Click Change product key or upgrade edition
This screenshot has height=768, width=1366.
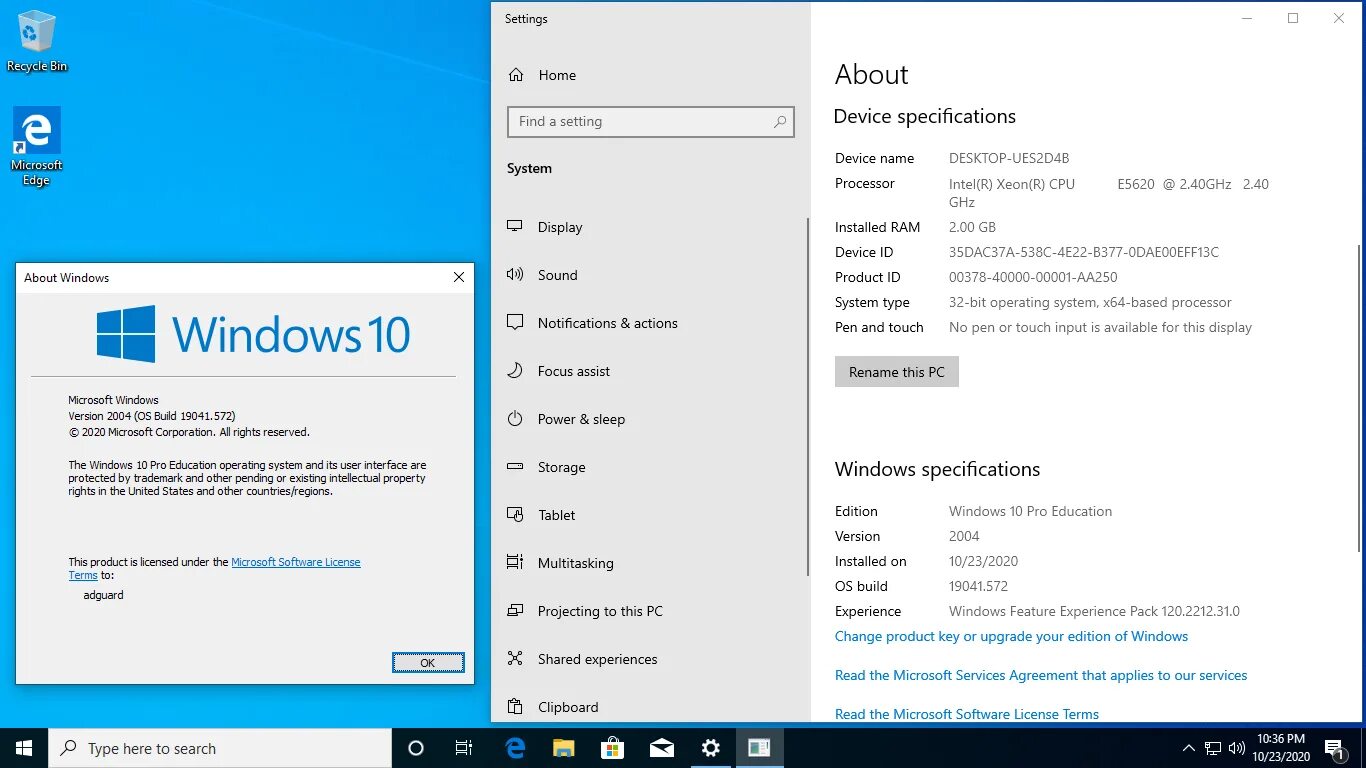(x=1011, y=636)
